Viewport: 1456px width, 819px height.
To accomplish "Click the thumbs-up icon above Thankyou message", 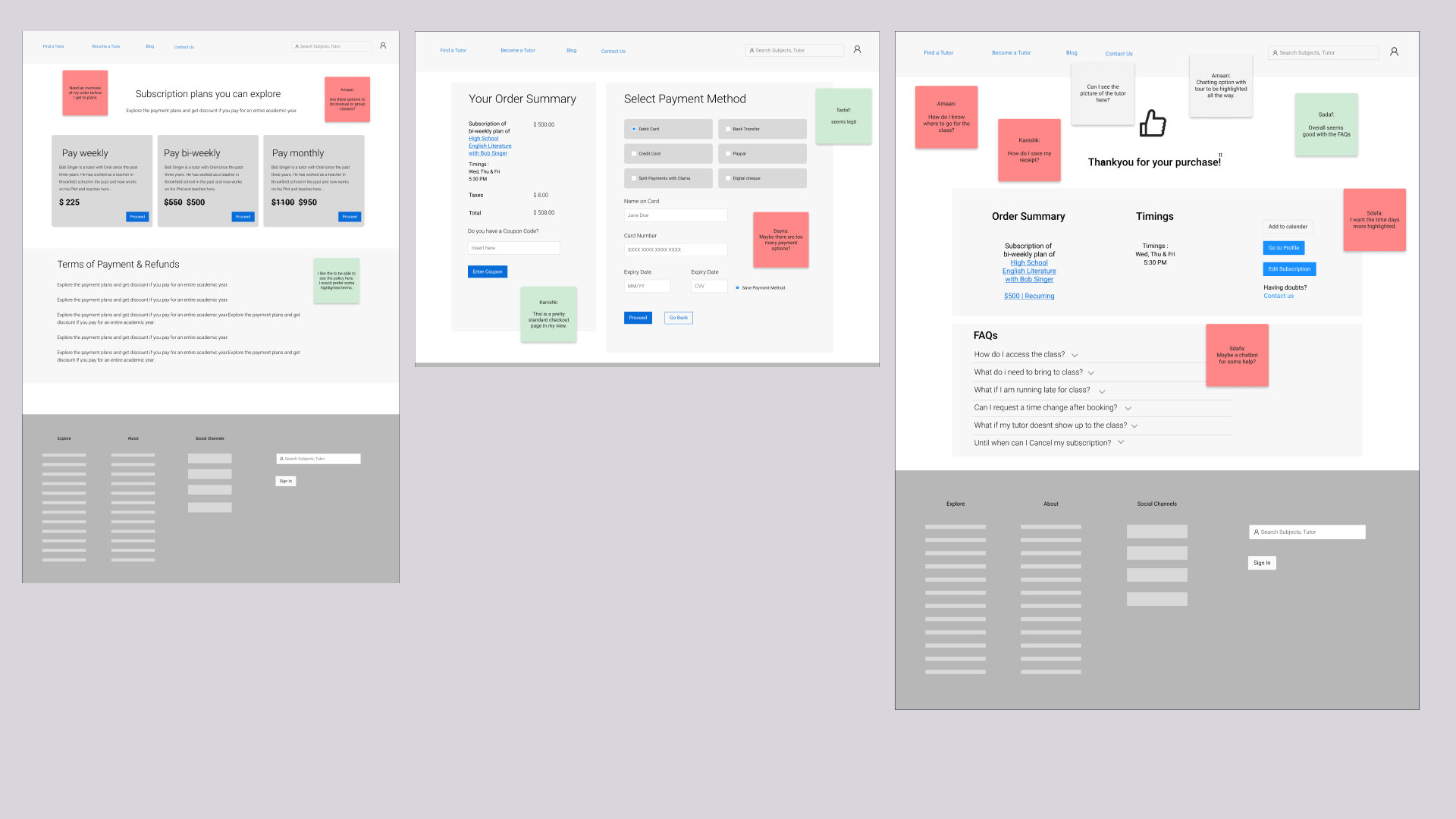I will tap(1152, 123).
